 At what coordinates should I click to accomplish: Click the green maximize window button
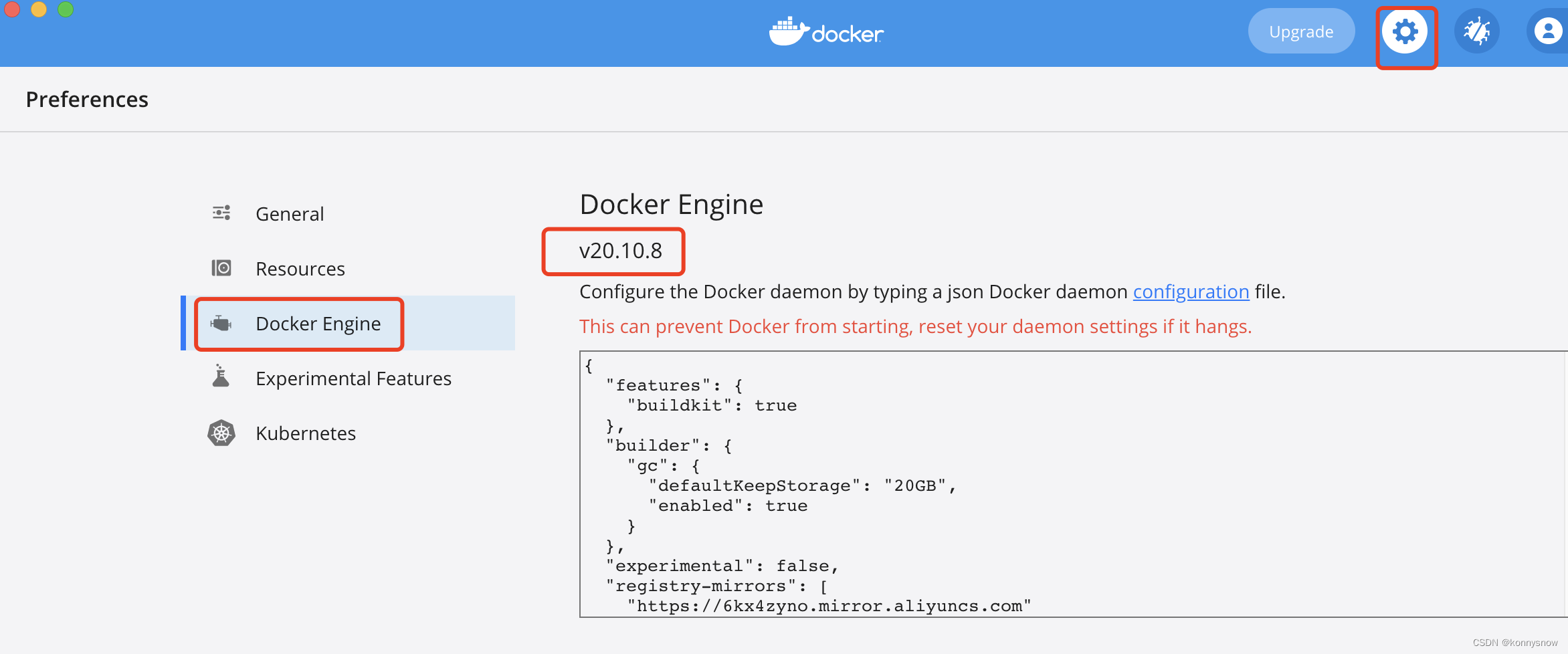pos(66,8)
